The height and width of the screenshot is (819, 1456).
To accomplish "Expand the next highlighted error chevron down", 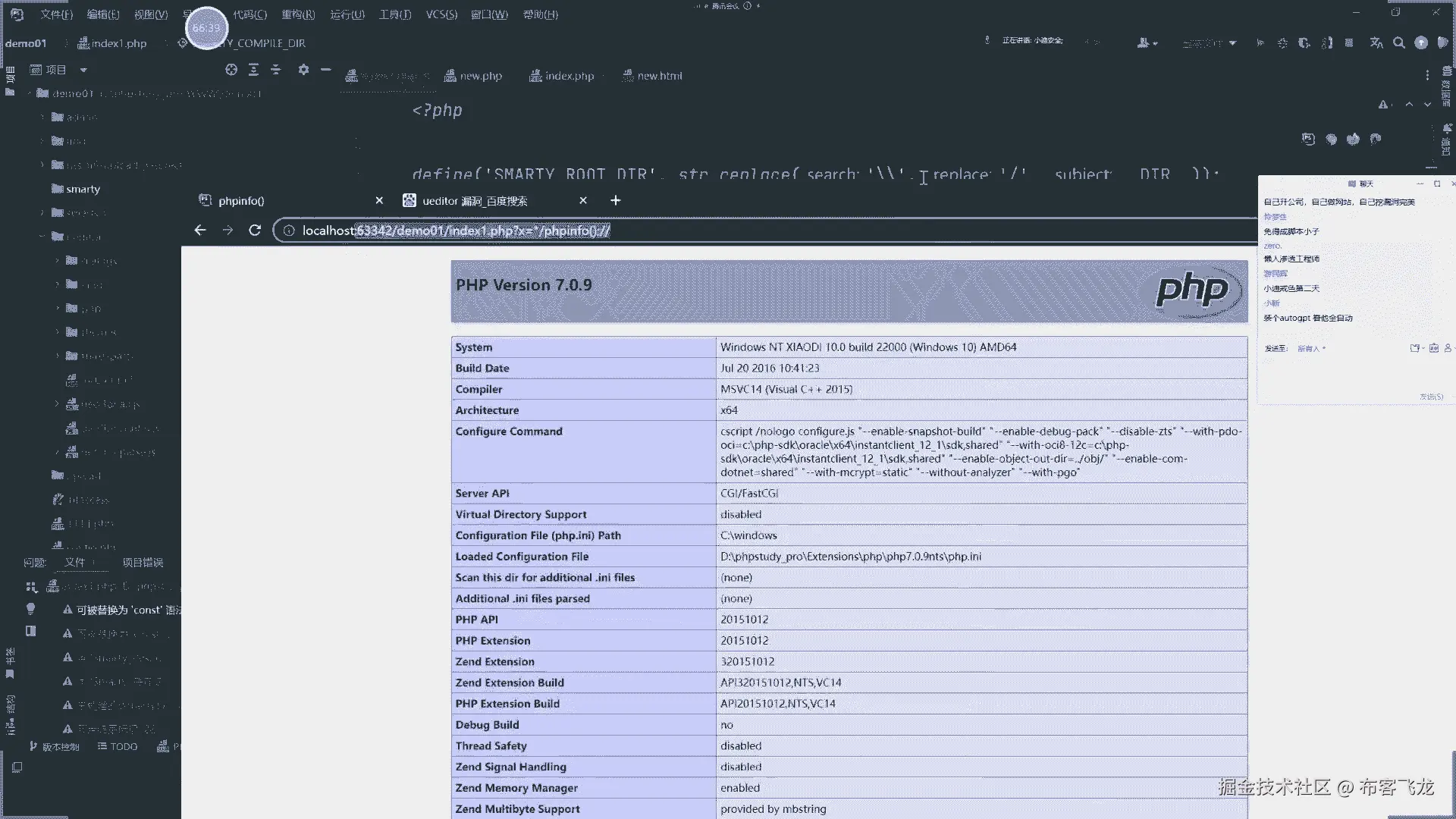I will point(1427,104).
